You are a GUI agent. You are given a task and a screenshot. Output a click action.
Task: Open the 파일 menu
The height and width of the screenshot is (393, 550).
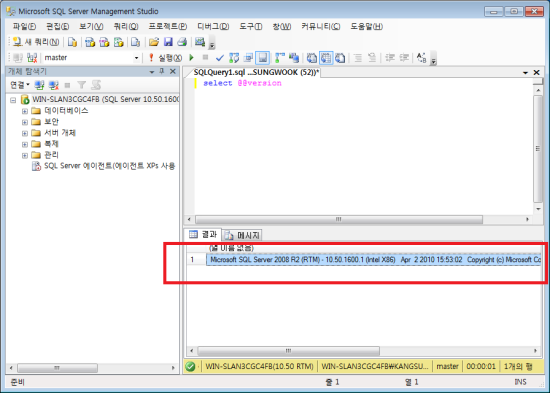tap(24, 26)
